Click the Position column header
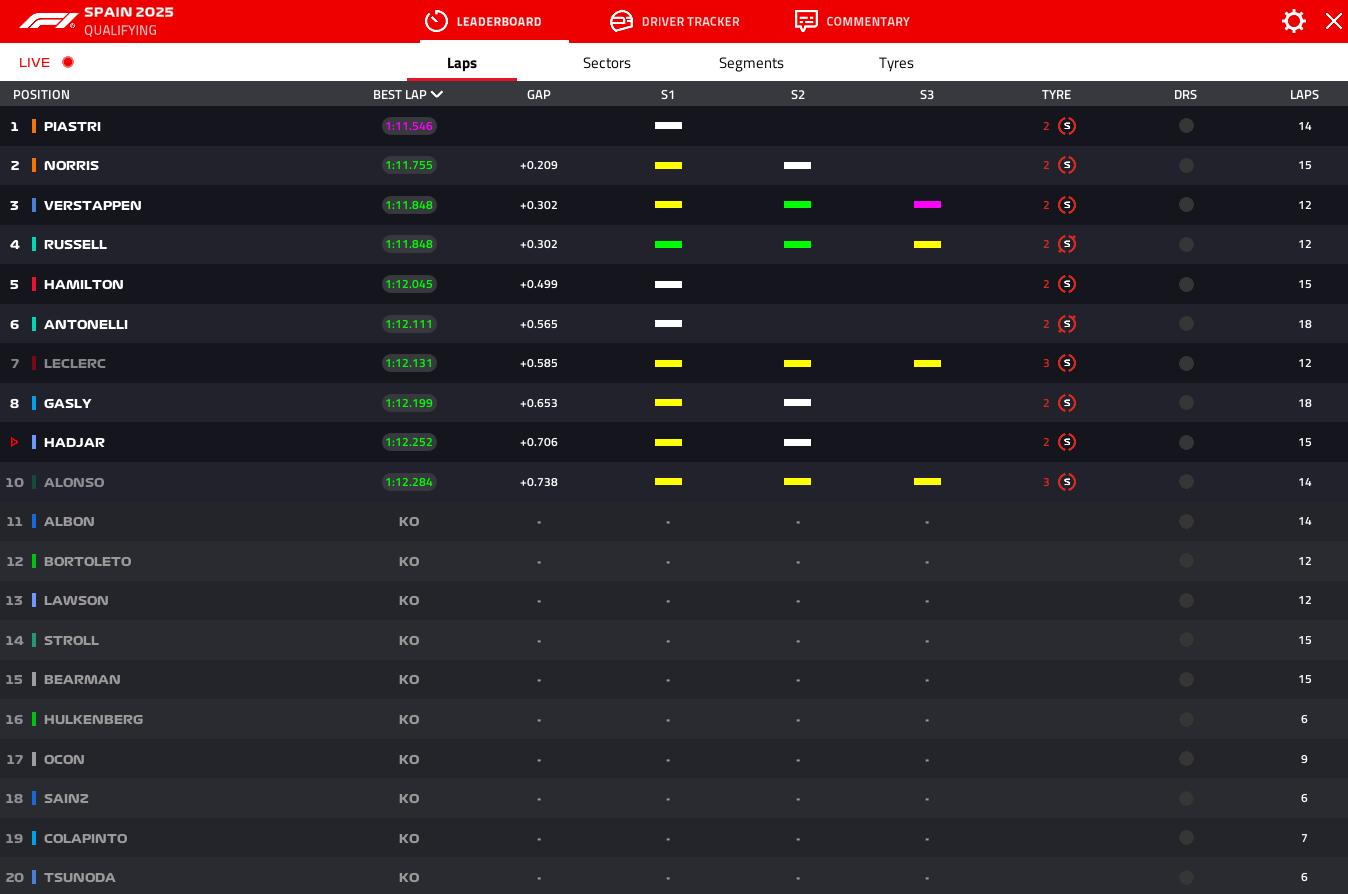 coord(41,95)
